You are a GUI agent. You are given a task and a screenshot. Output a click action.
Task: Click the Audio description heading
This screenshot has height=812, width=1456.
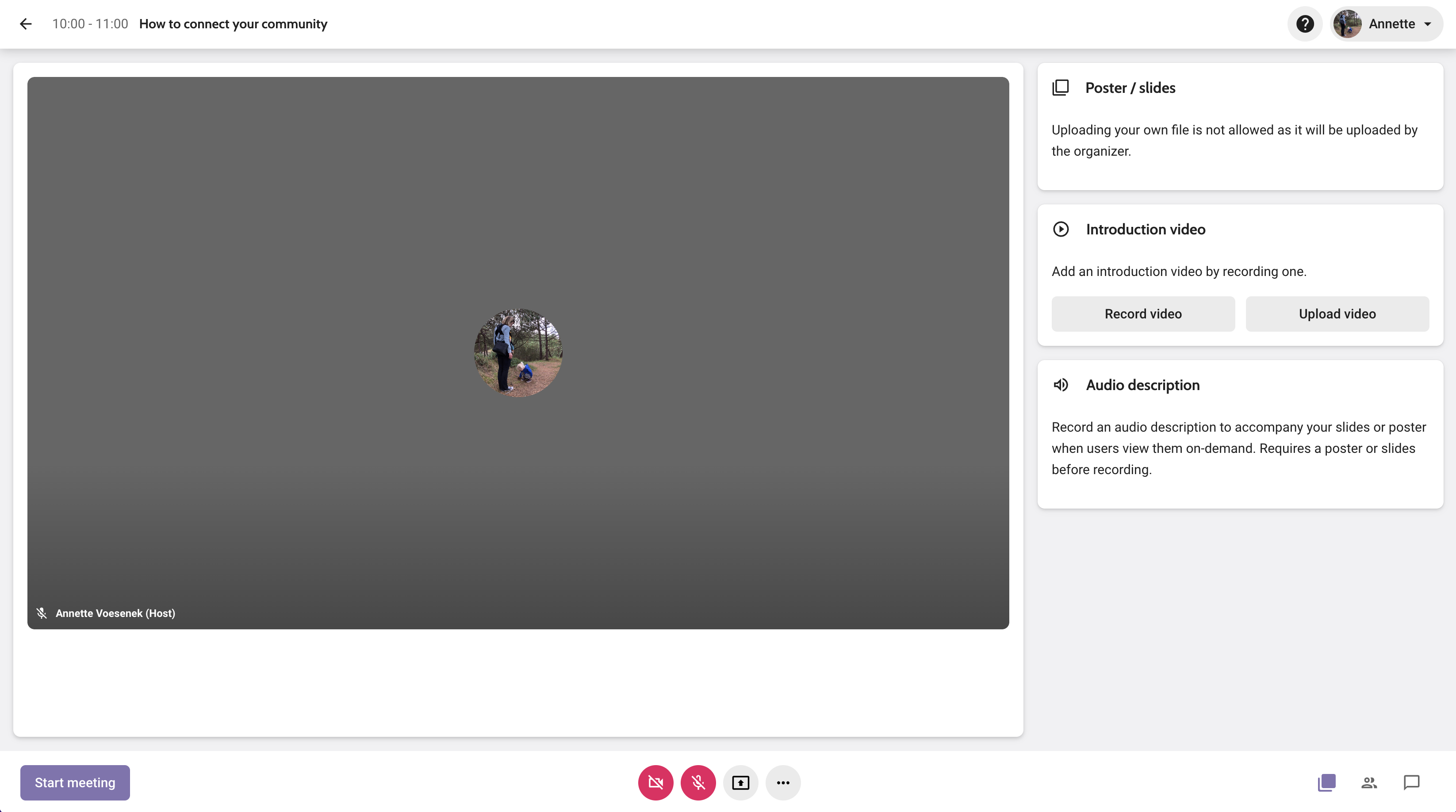1142,385
